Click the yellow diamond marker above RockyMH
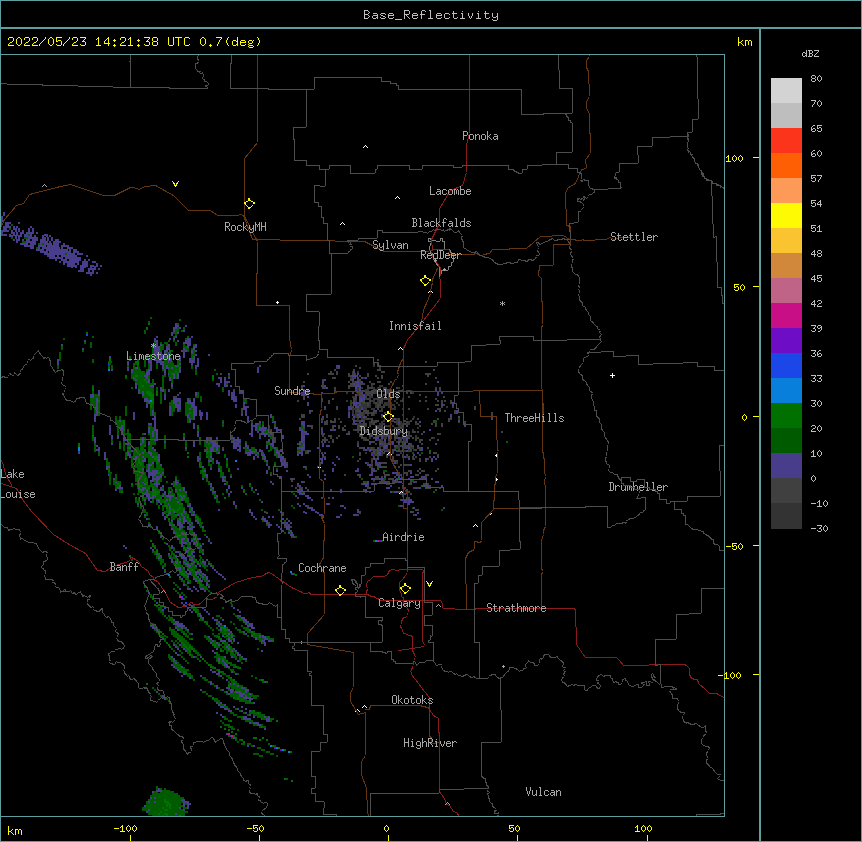This screenshot has height=842, width=862. (x=249, y=204)
